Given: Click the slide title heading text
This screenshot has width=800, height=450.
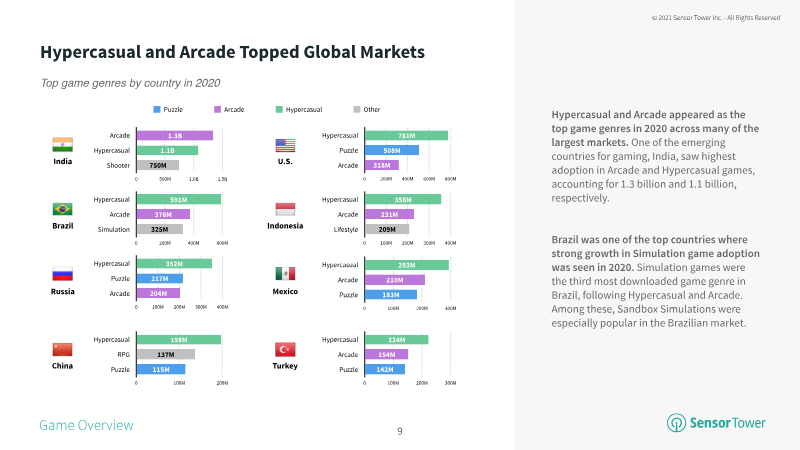Looking at the screenshot, I should pyautogui.click(x=233, y=52).
